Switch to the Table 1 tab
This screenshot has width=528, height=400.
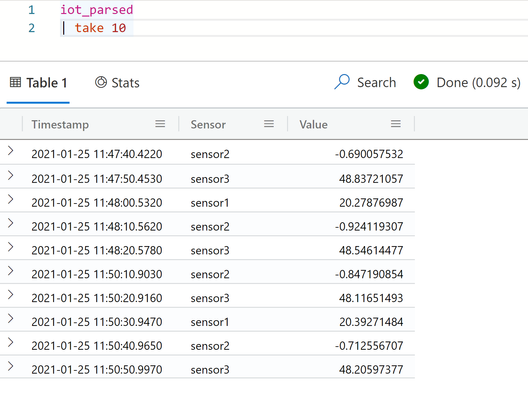coord(38,83)
